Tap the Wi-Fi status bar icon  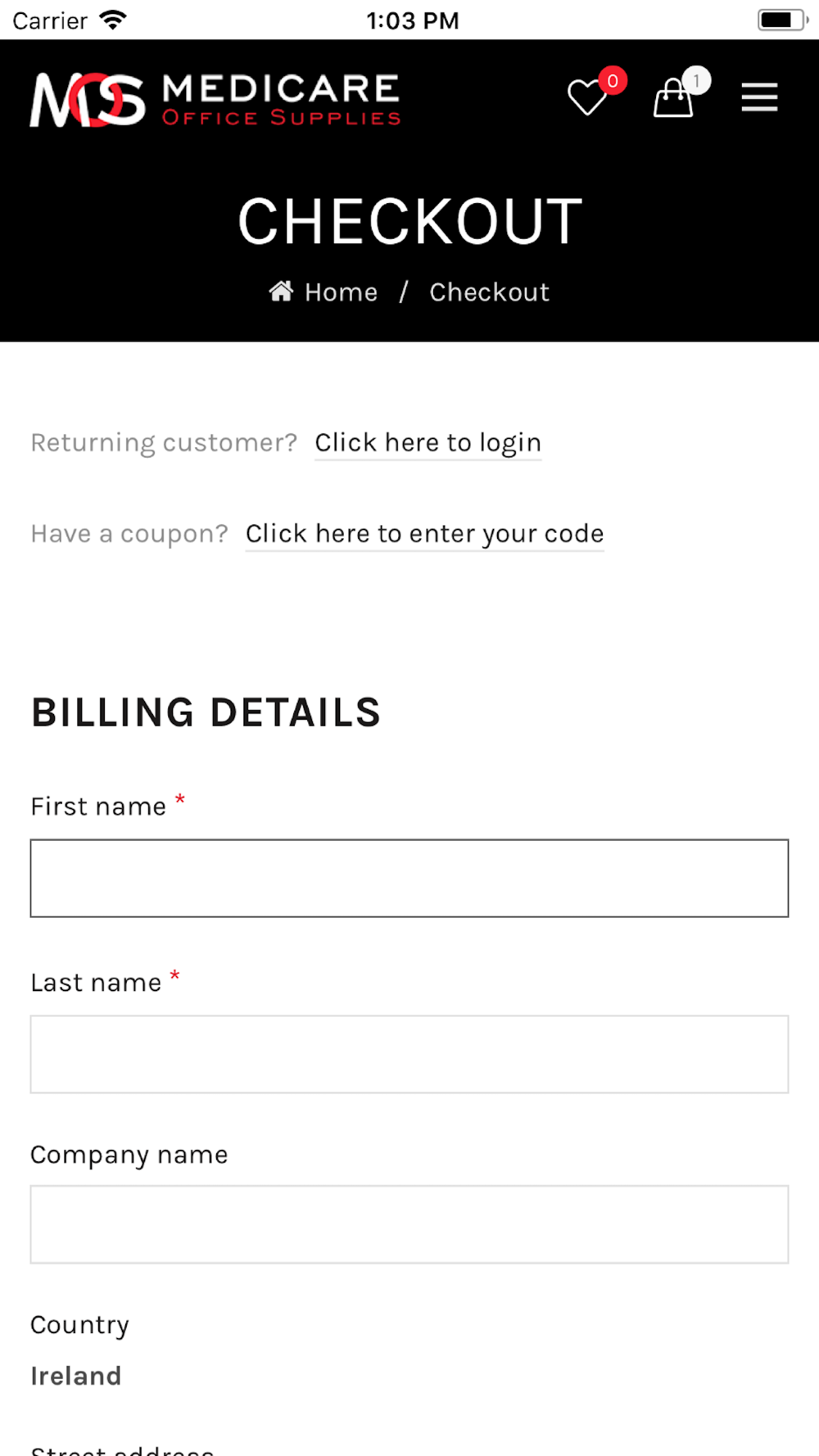point(112,20)
